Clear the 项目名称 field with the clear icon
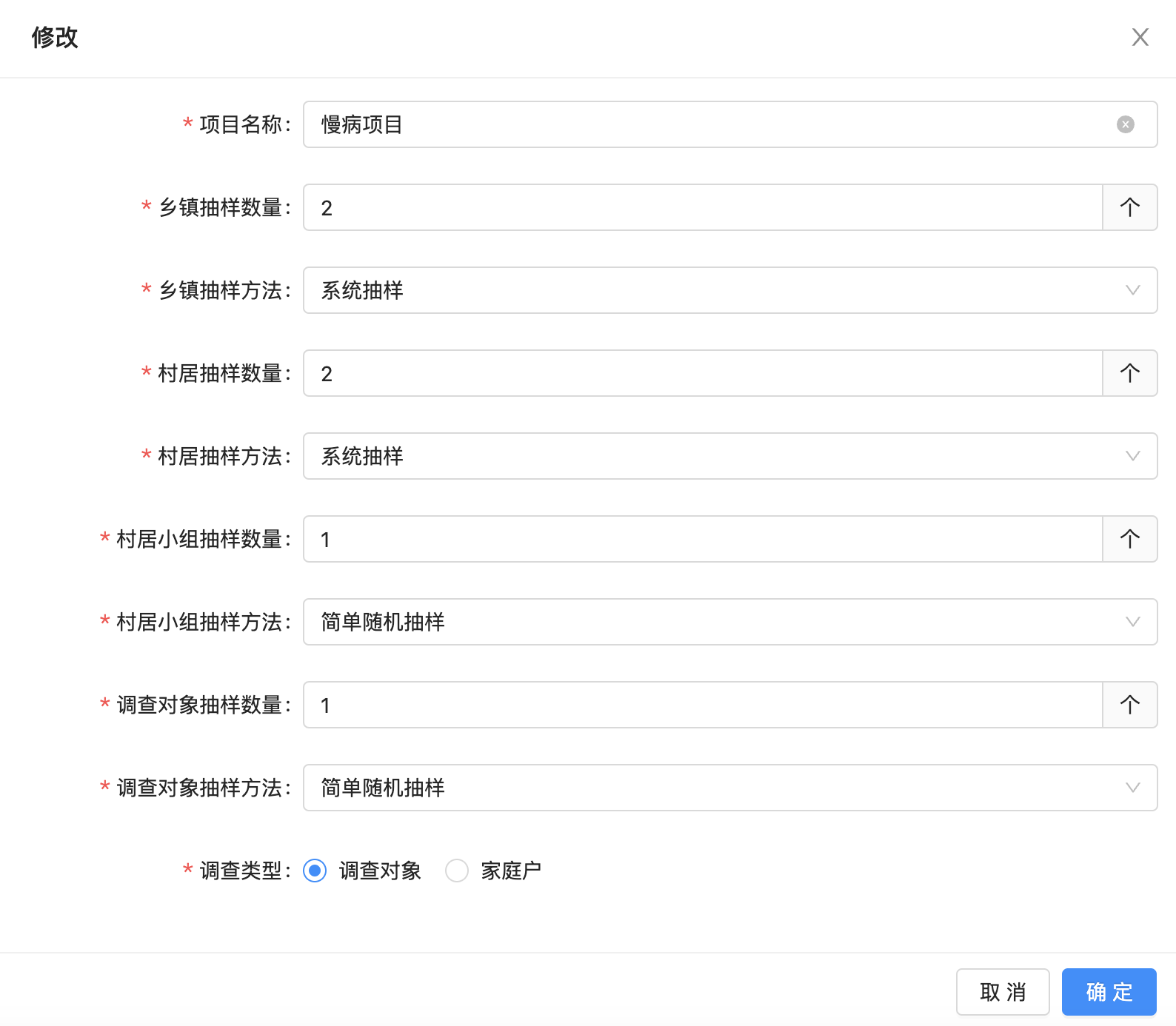The width and height of the screenshot is (1176, 1026). tap(1125, 124)
